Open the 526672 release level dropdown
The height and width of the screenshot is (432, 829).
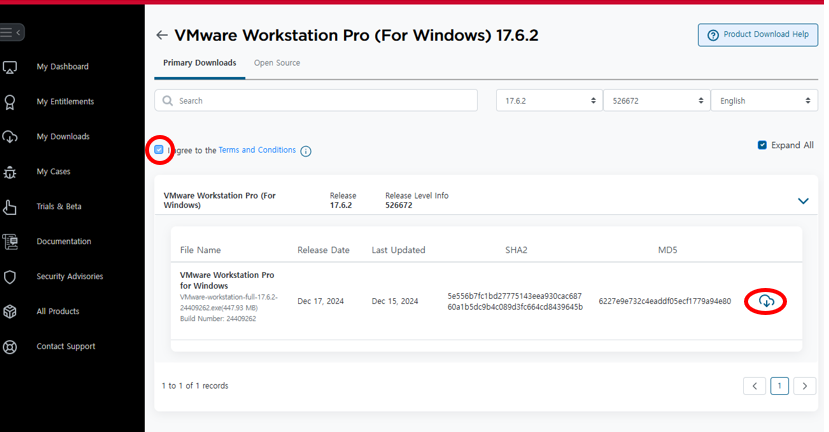click(x=656, y=100)
